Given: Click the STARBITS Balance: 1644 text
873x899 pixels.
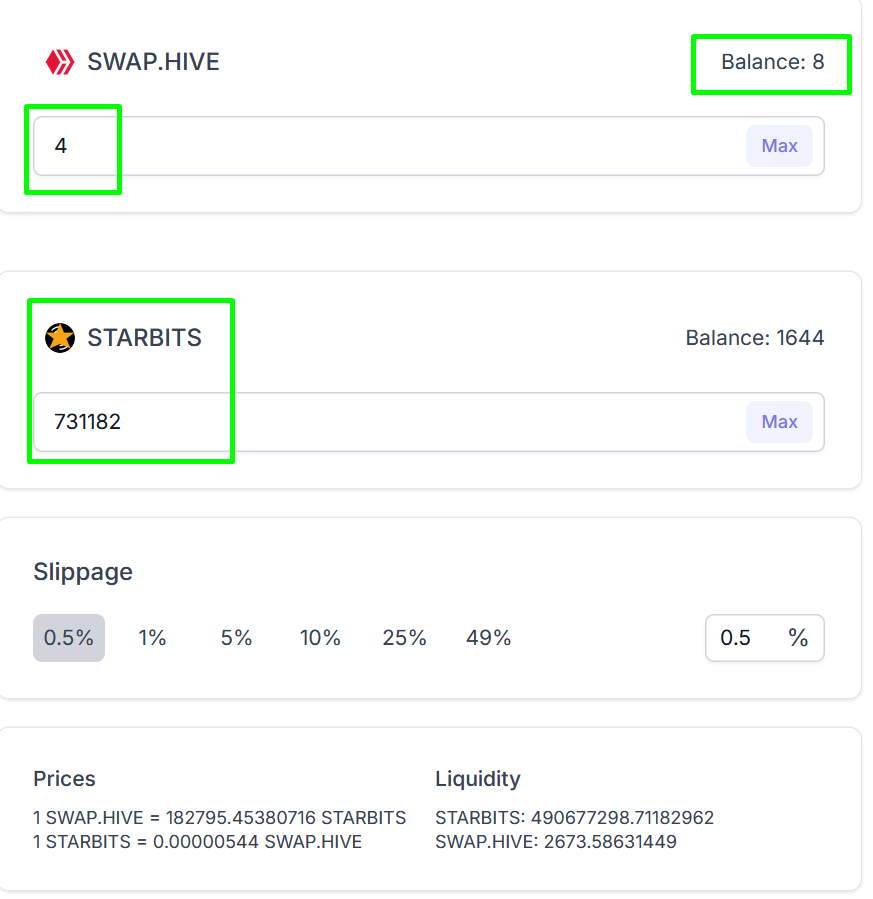Looking at the screenshot, I should click(754, 338).
